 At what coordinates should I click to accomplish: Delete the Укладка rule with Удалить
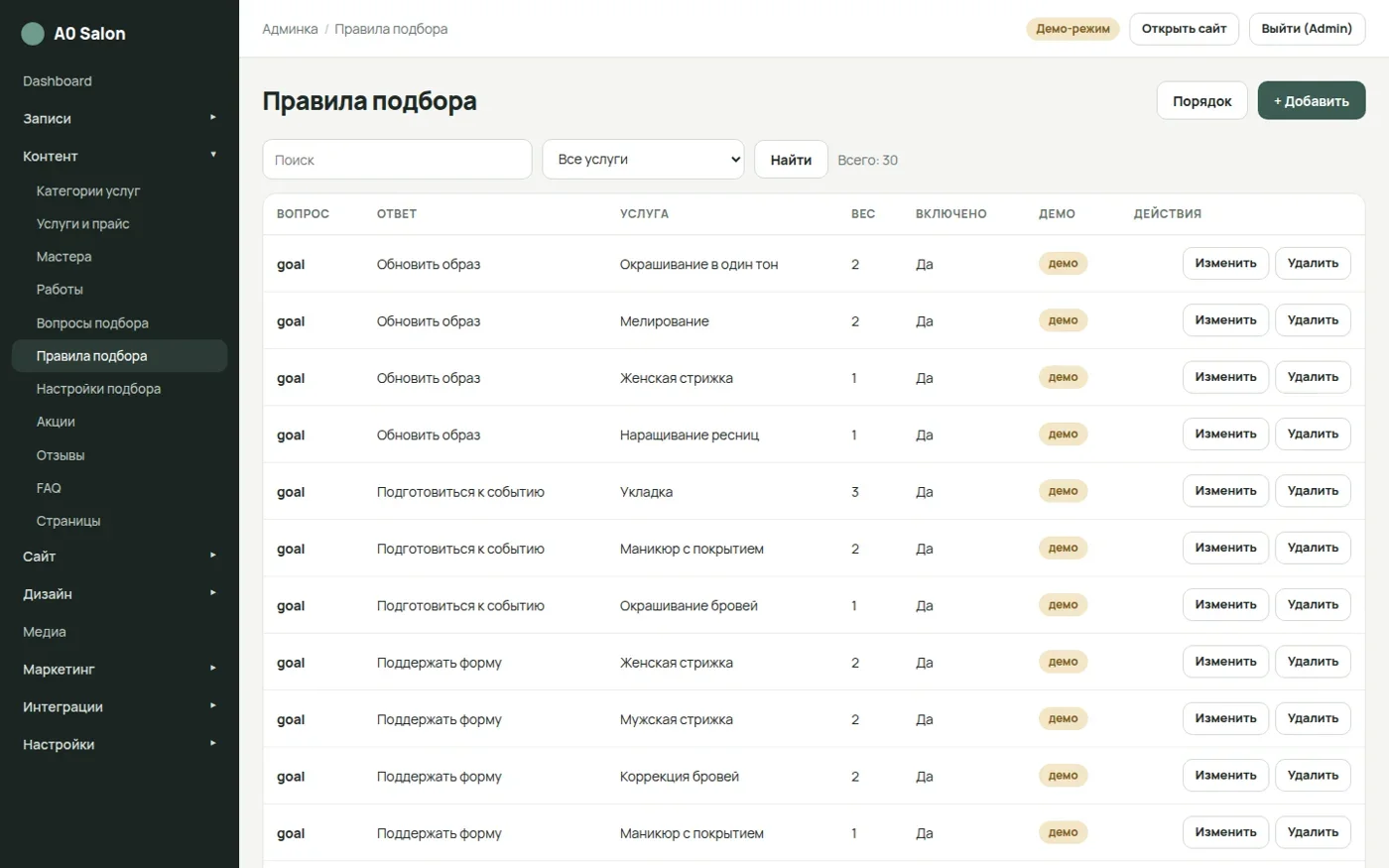point(1313,491)
